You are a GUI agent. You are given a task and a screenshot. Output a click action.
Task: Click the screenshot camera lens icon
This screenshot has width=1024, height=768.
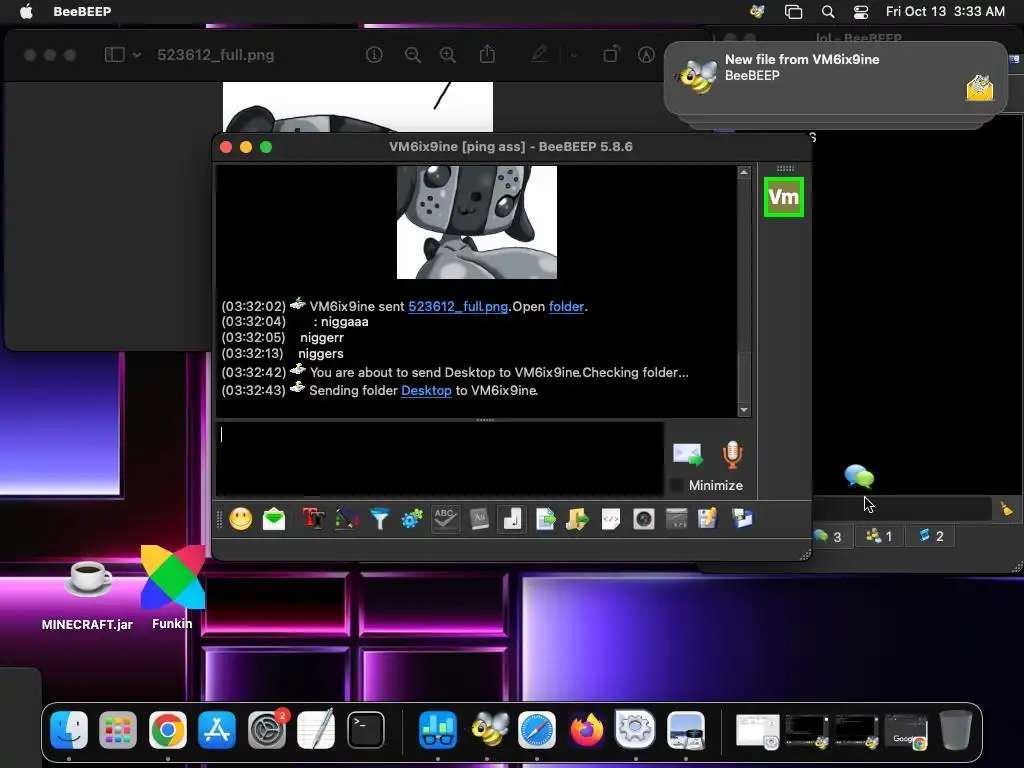643,519
